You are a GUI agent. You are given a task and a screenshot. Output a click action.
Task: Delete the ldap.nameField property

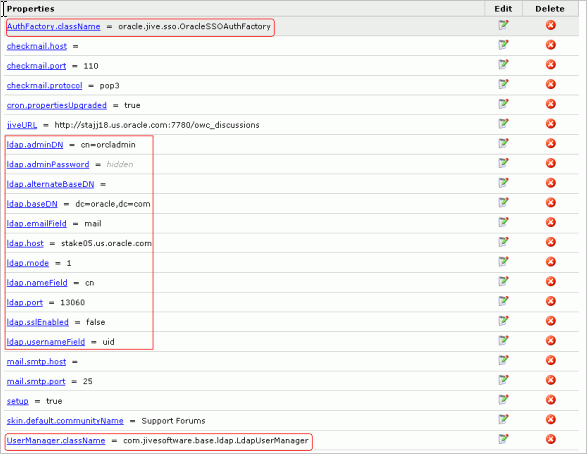click(x=550, y=281)
